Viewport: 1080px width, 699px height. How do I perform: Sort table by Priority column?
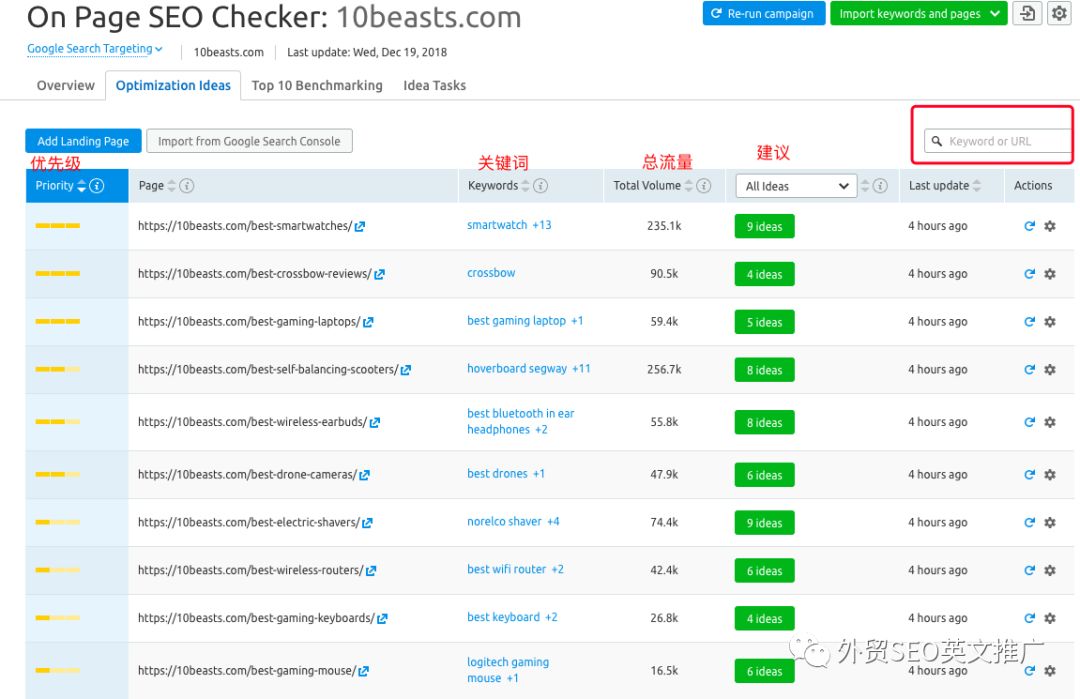pos(81,186)
